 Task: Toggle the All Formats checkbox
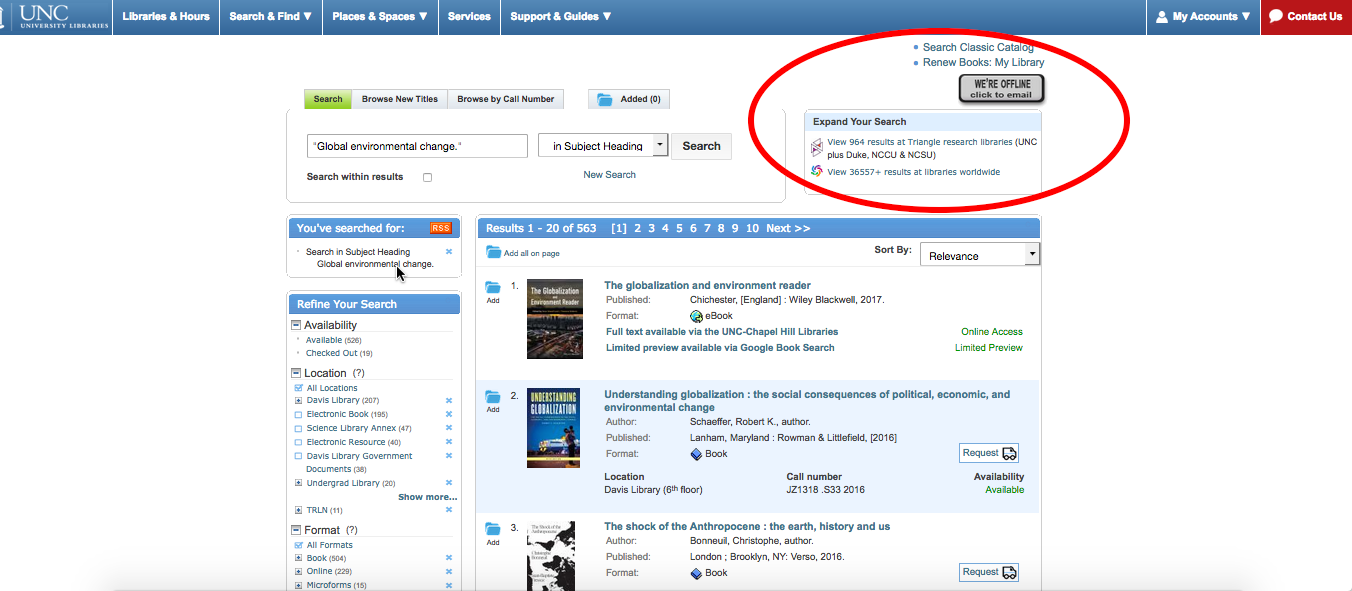299,545
